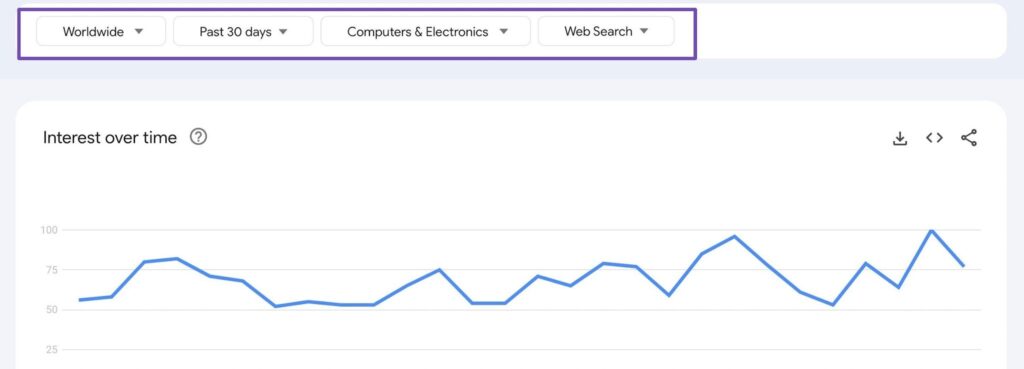This screenshot has width=1024, height=369.
Task: Open help for Interest over time
Action: tap(199, 137)
